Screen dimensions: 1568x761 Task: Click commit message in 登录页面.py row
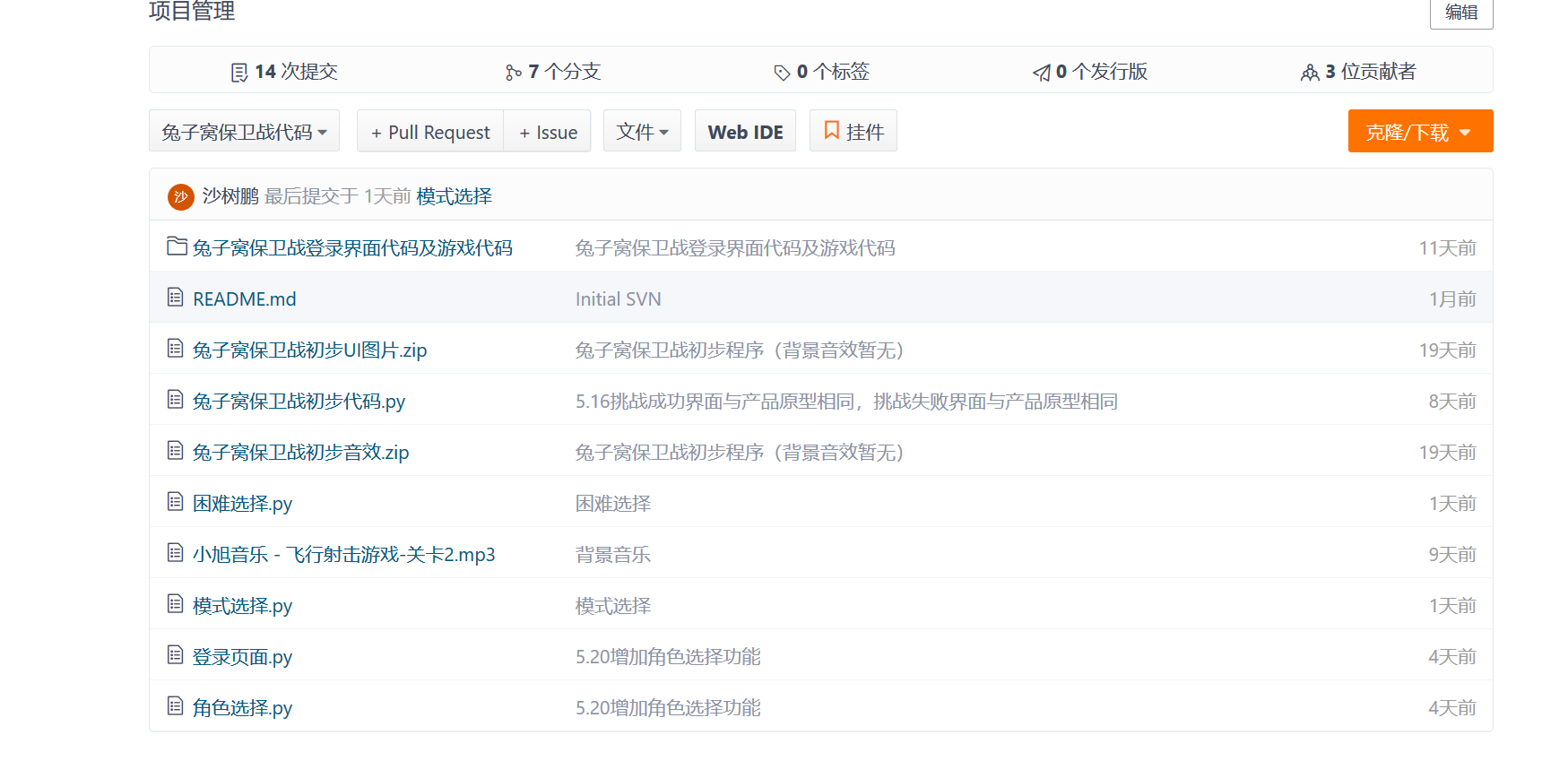click(668, 657)
